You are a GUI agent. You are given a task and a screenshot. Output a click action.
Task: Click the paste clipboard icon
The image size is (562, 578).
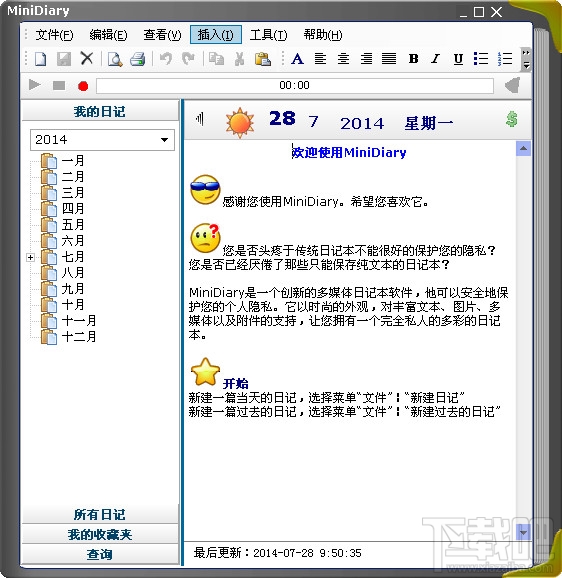click(x=263, y=59)
